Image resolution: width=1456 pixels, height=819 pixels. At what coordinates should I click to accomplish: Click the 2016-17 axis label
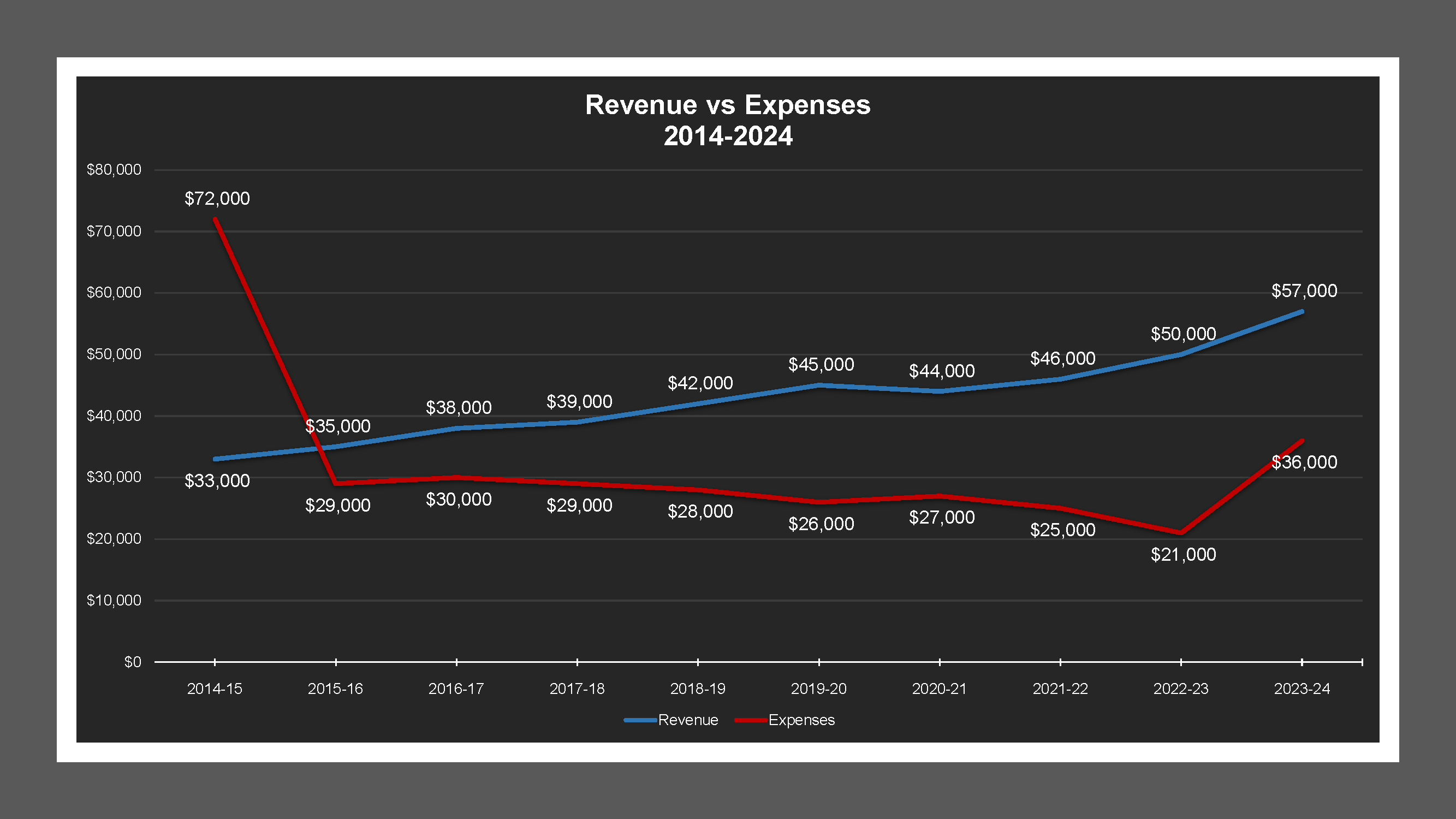tap(456, 689)
